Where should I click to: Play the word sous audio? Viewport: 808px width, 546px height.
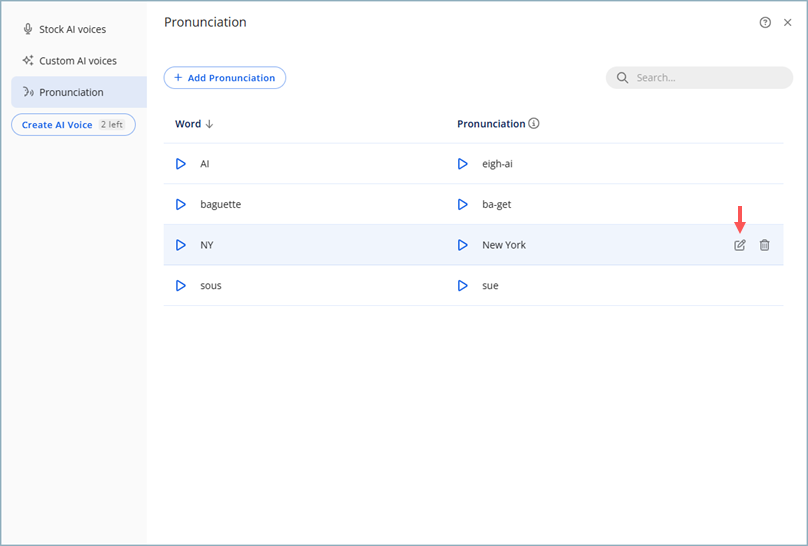point(181,286)
